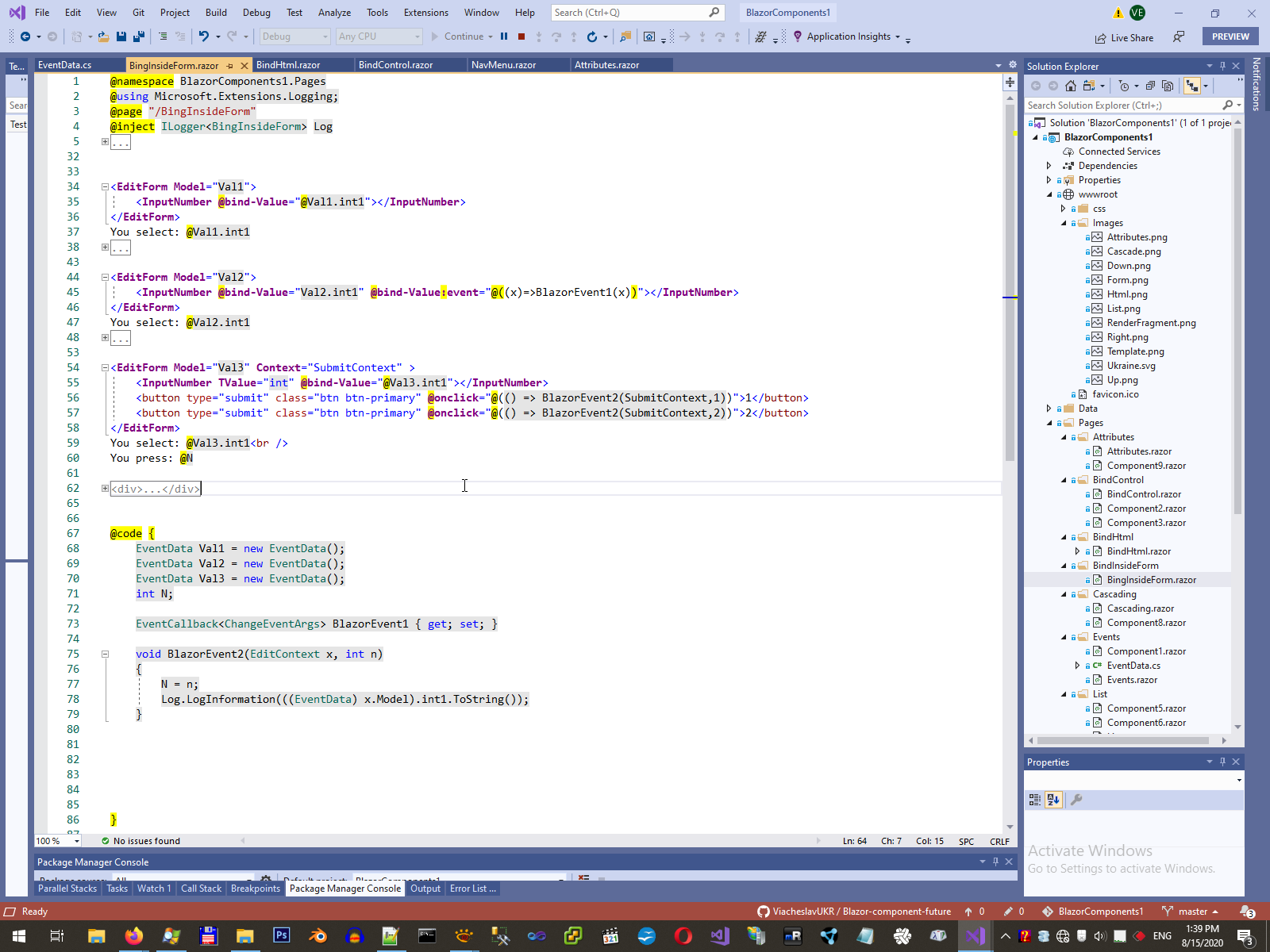1270x952 pixels.
Task: Click the PREVIEW button
Action: point(1230,36)
